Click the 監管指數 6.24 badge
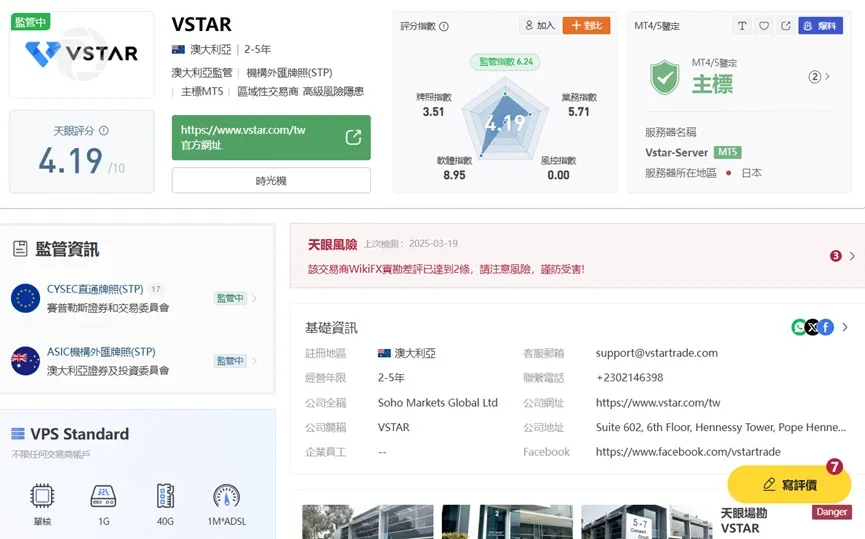The width and height of the screenshot is (865, 539). click(505, 62)
